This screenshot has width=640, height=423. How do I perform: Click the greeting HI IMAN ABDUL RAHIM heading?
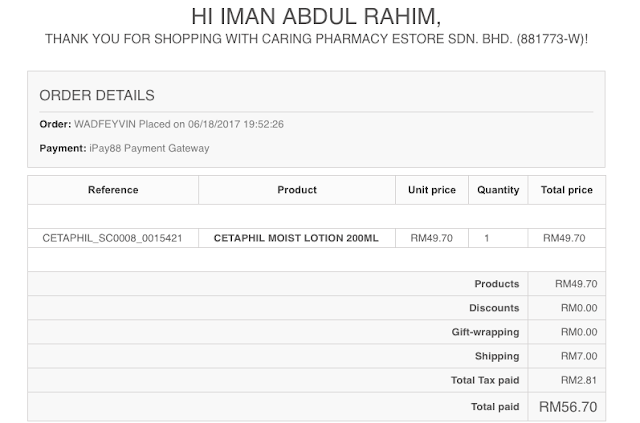(x=316, y=17)
